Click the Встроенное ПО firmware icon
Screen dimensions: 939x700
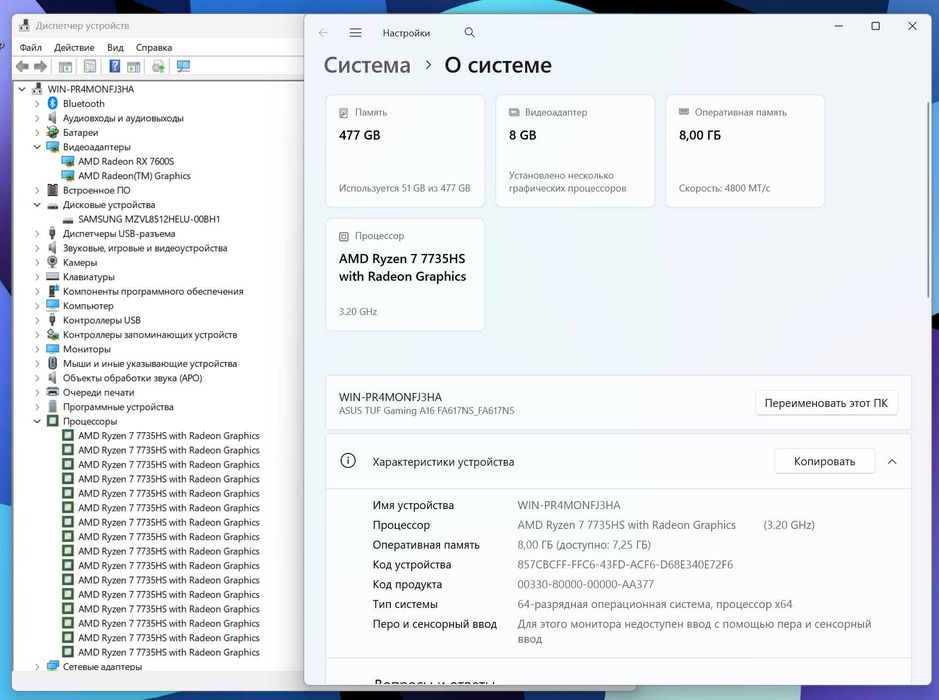(53, 190)
